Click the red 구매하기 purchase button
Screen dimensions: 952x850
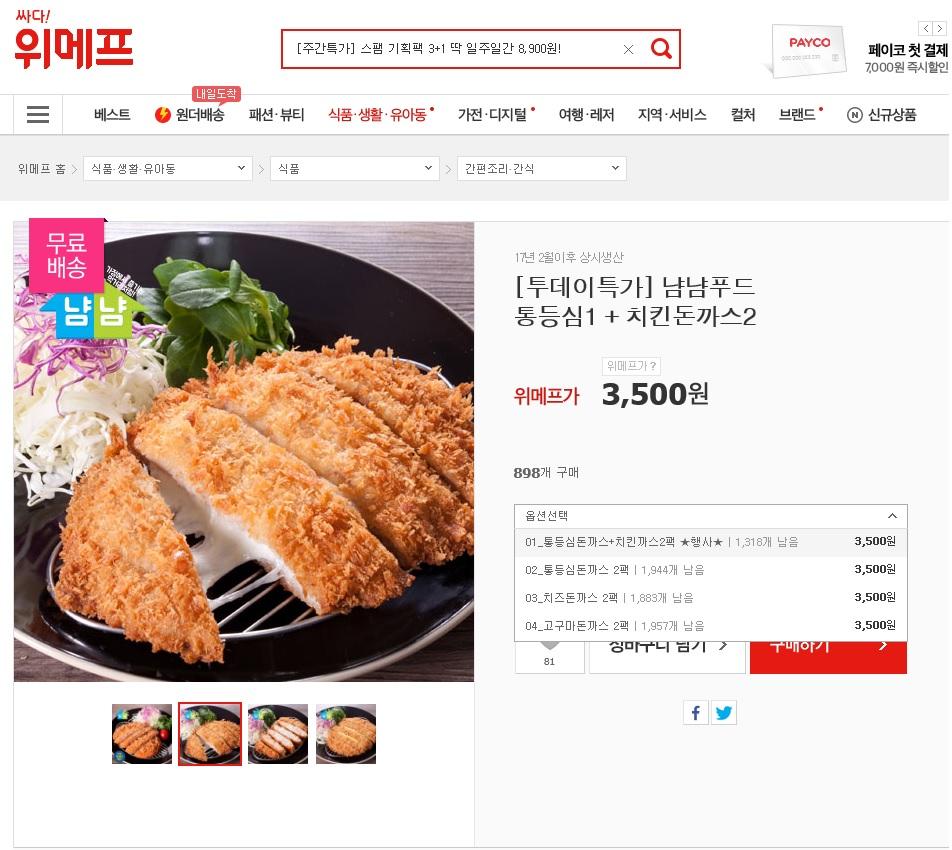pos(828,657)
